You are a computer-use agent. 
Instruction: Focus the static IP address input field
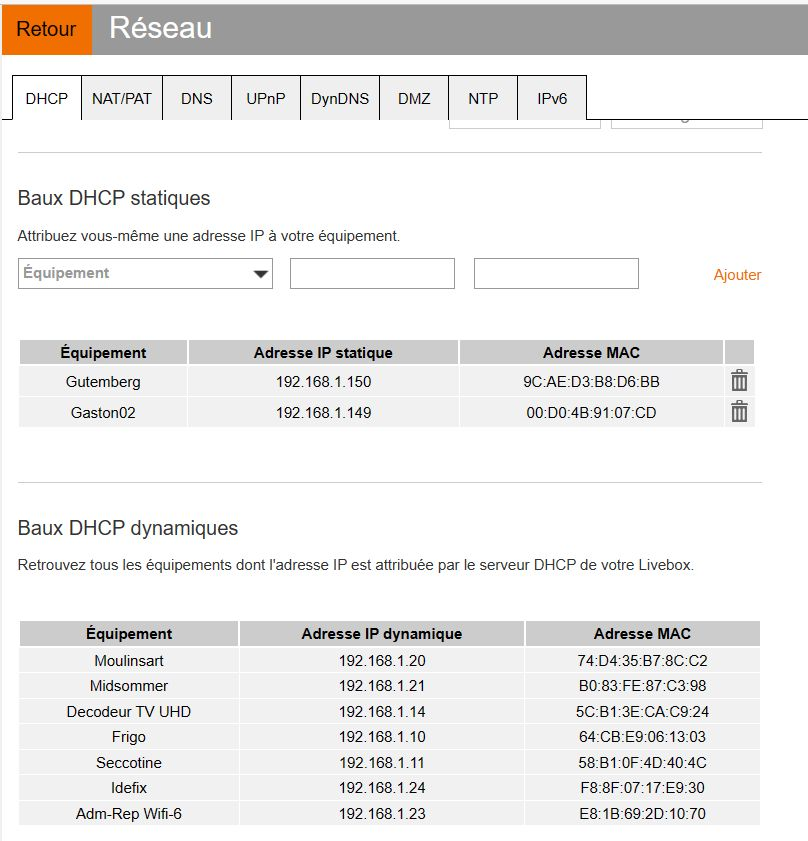point(372,274)
